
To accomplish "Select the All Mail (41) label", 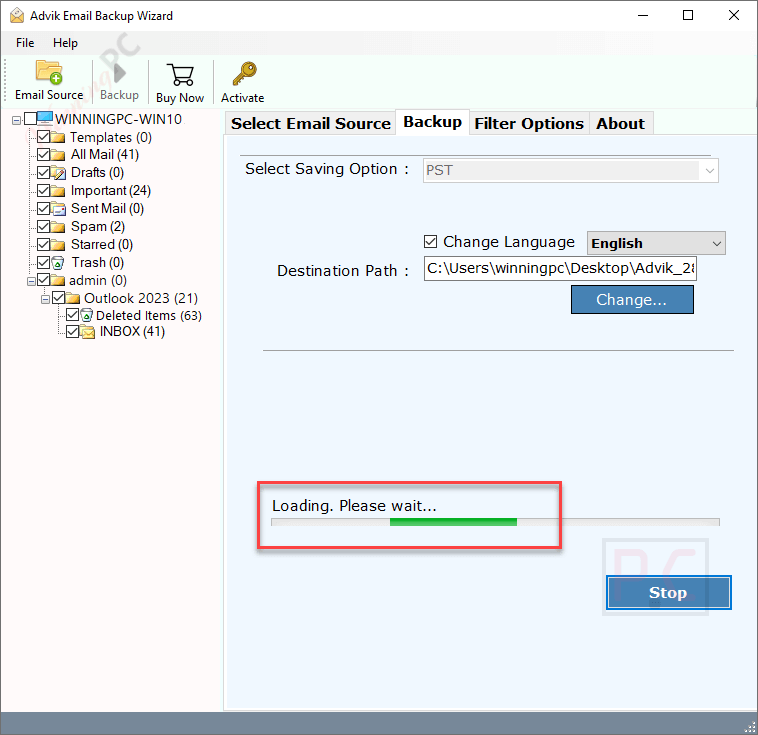I will coord(105,155).
